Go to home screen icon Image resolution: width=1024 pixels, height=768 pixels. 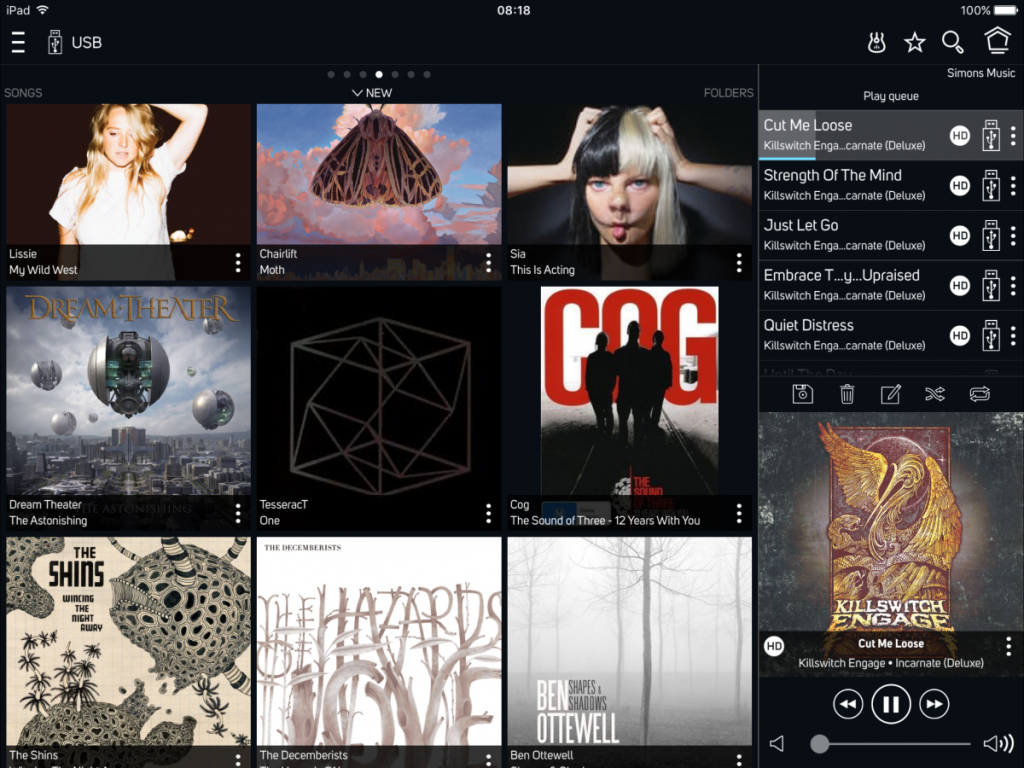997,41
